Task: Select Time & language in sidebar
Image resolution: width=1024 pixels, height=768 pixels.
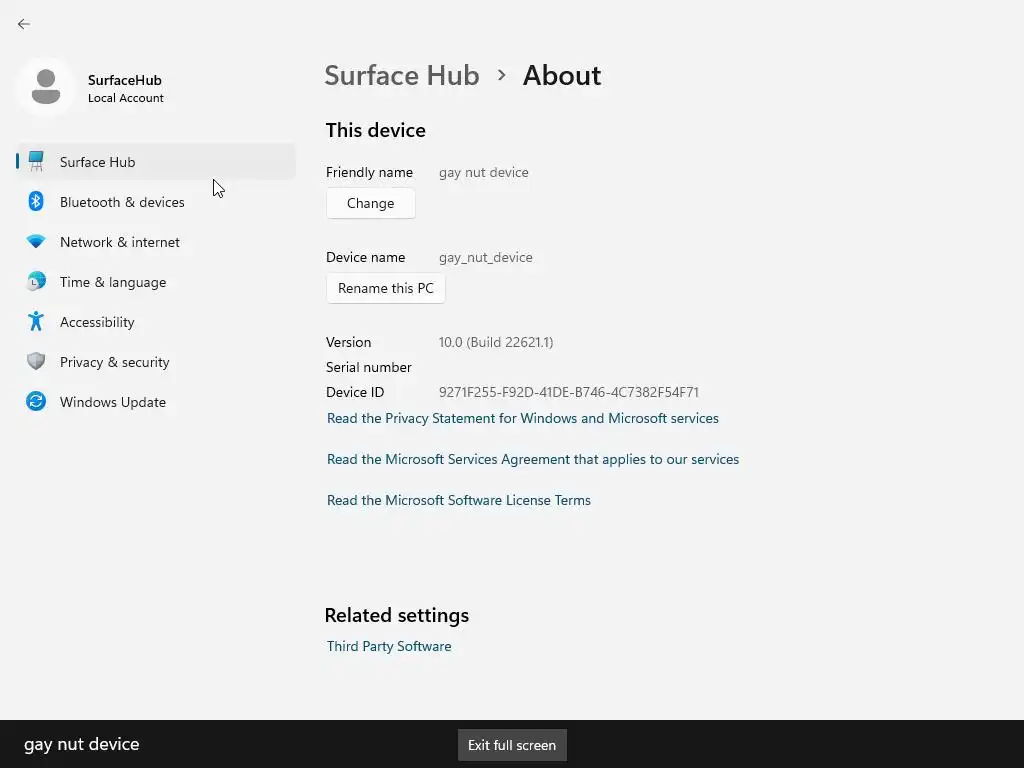Action: coord(113,282)
